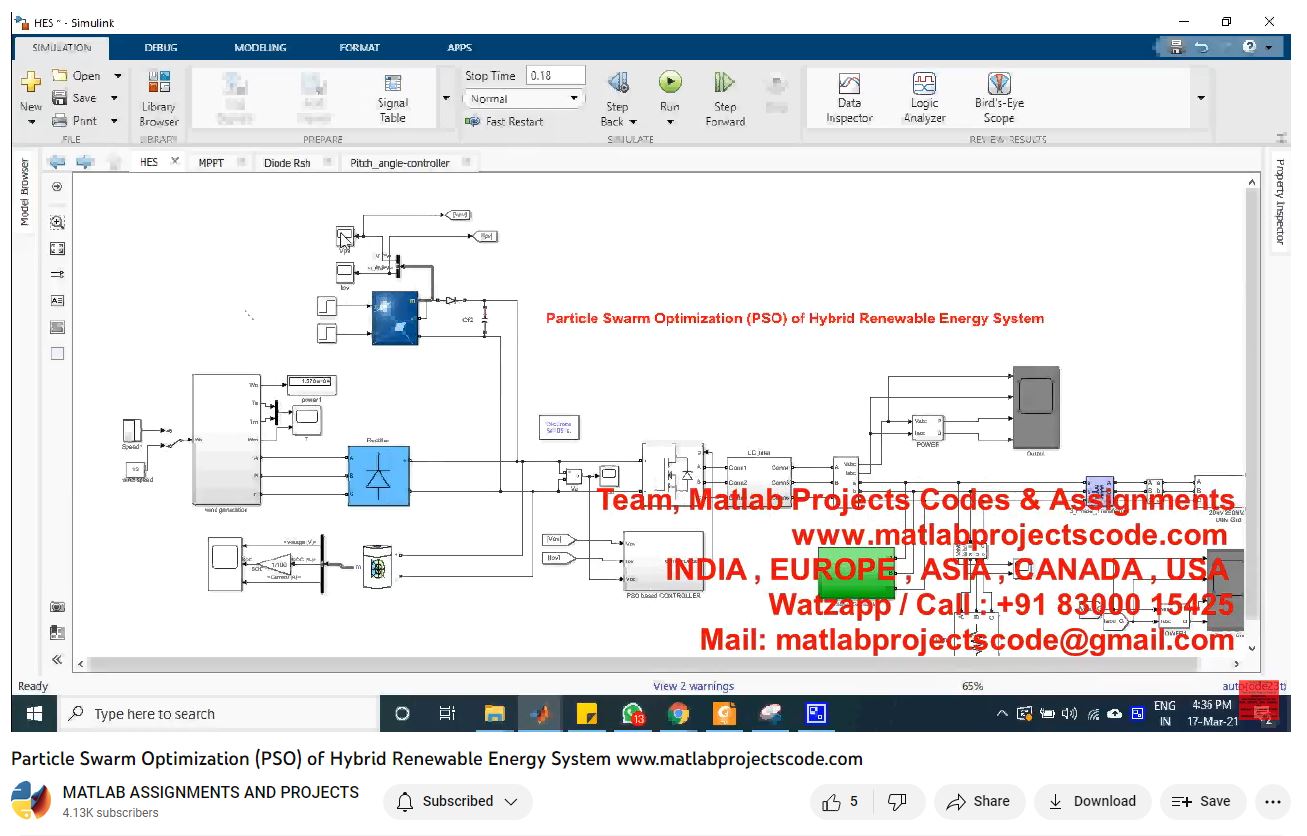1307x836 pixels.
Task: Click the Save folder icon in File section
Action: [60, 98]
